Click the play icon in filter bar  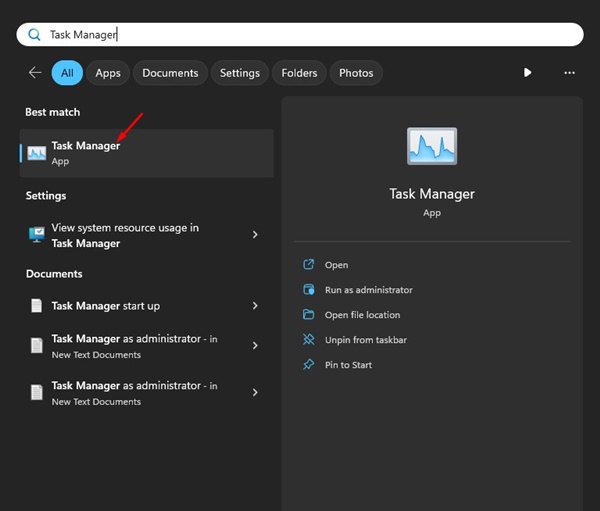(x=527, y=73)
